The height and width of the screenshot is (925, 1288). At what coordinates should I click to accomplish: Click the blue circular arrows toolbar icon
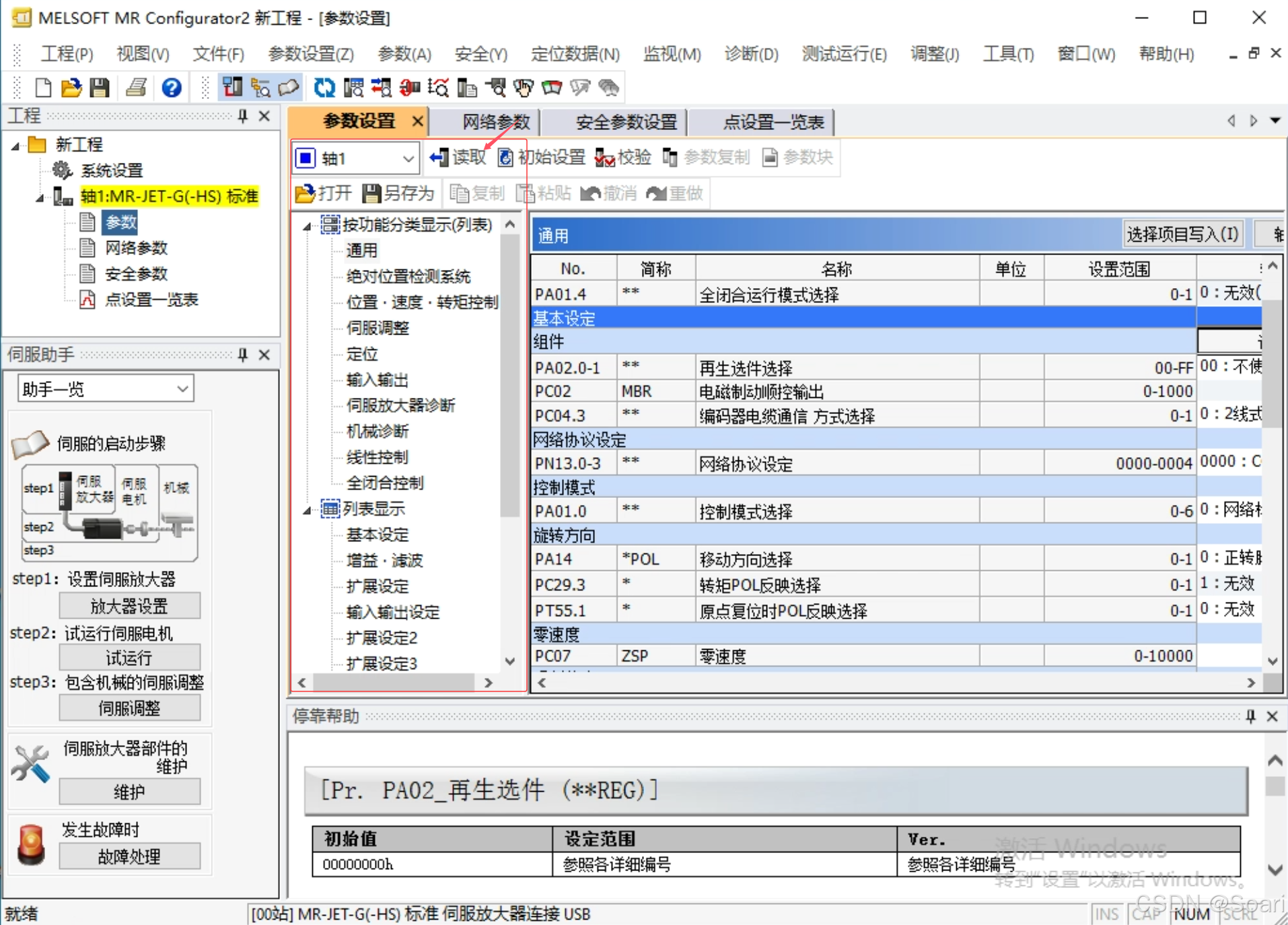coord(324,88)
